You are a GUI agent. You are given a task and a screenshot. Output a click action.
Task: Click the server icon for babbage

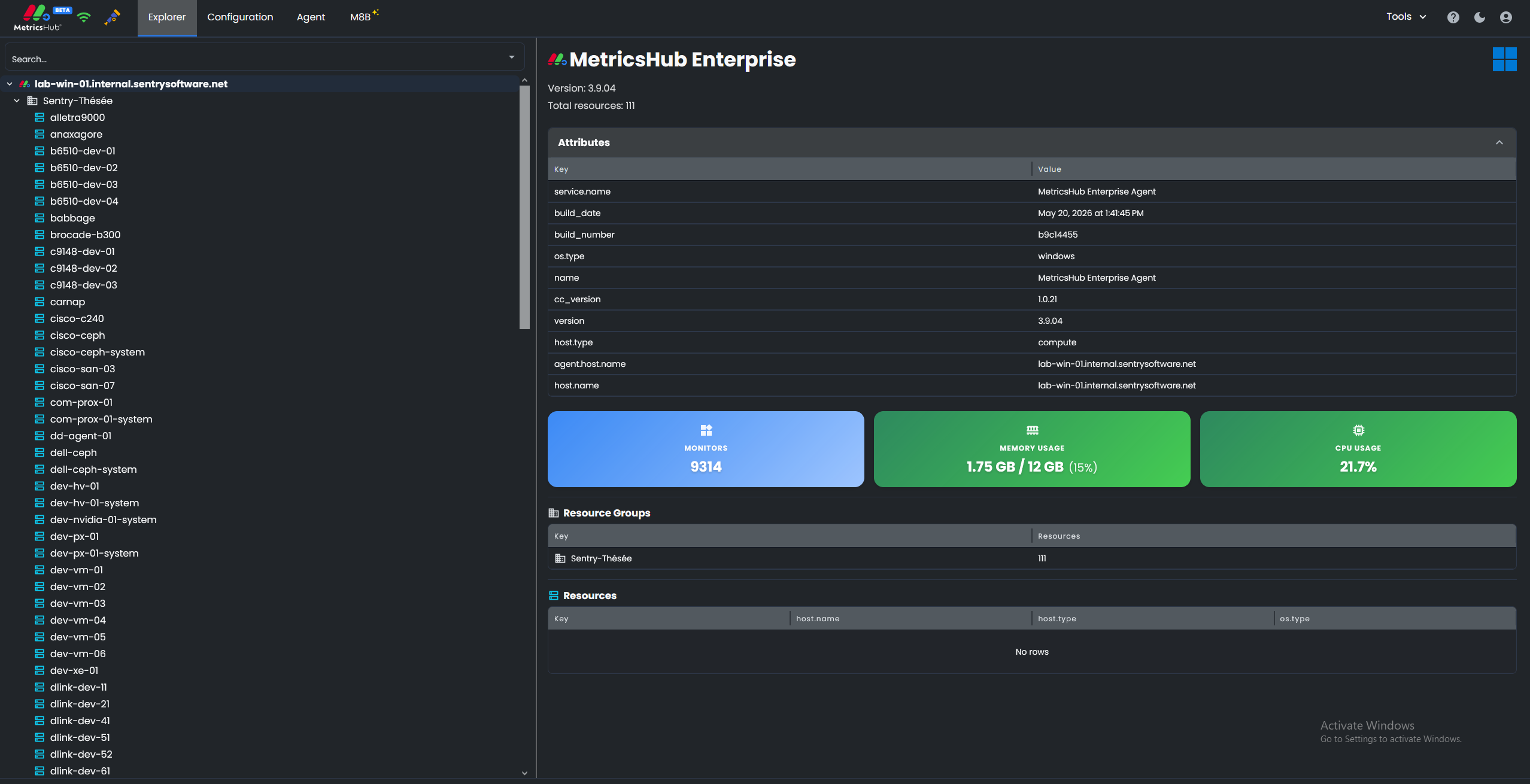(x=40, y=218)
